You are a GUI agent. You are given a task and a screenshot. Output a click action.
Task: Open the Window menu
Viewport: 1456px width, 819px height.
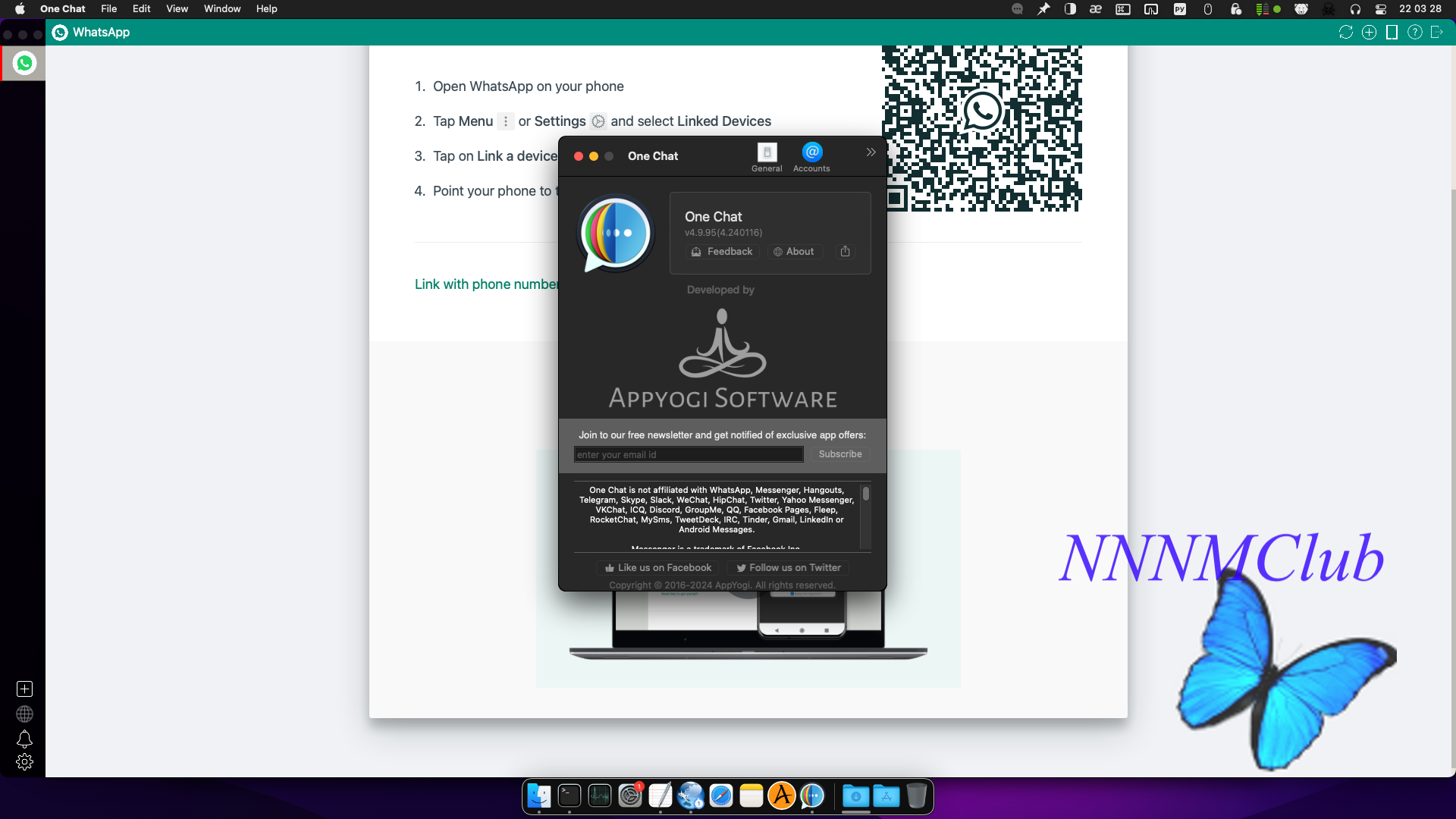pos(222,9)
